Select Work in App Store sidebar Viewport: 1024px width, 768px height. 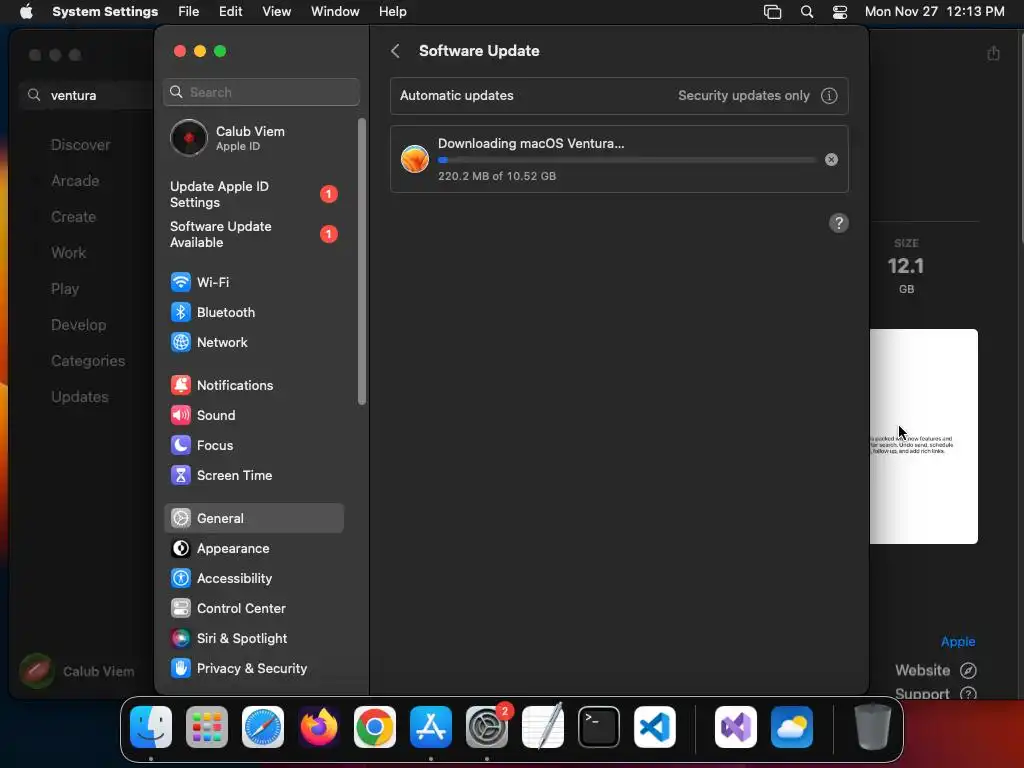point(69,253)
